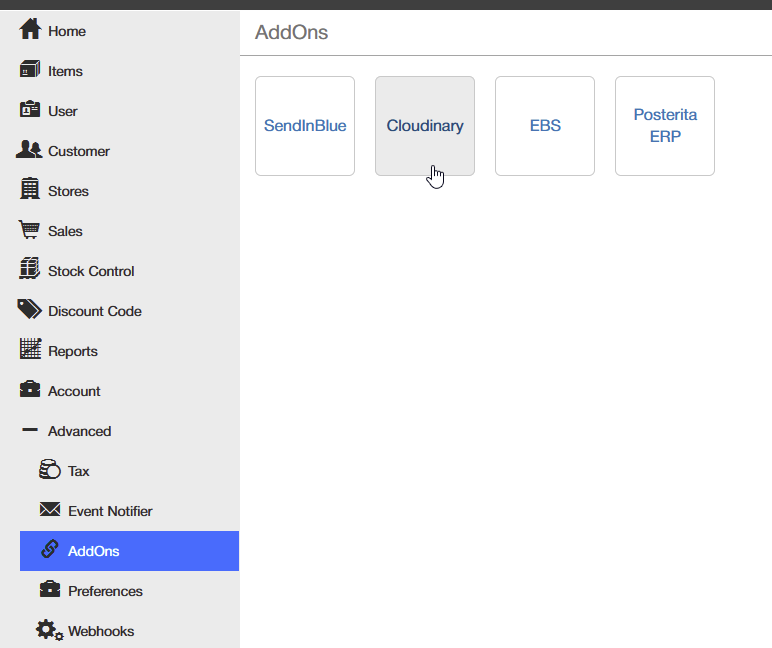Choose the EBS addon tile
Viewport: 772px width, 648px height.
pos(545,126)
